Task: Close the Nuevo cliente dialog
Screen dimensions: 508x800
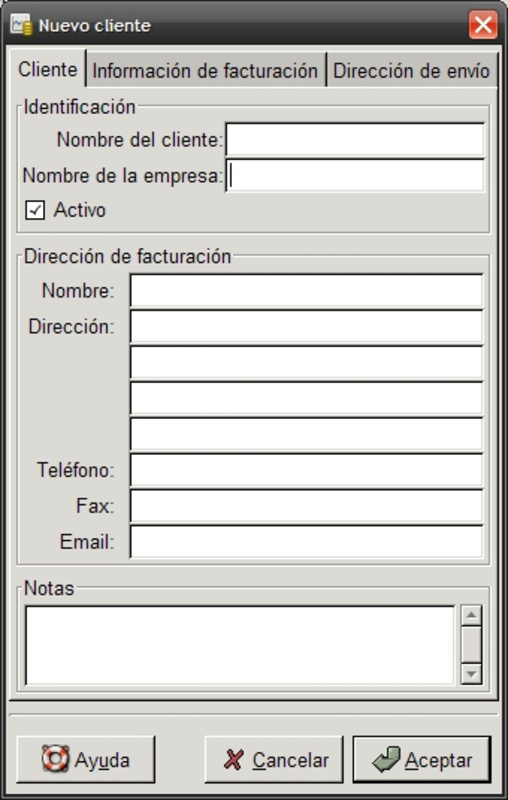Action: (482, 24)
